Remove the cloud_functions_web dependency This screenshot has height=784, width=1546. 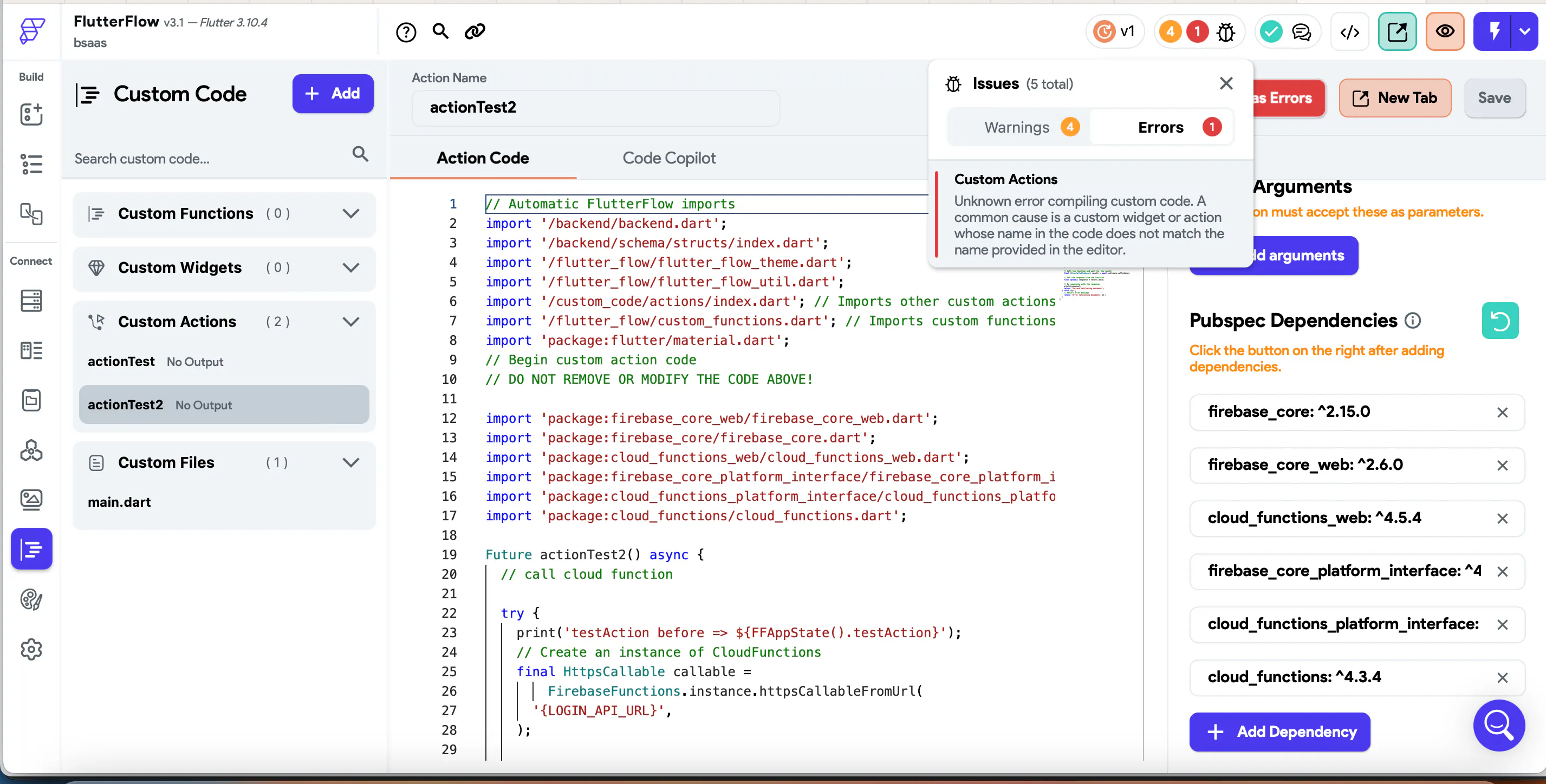1502,519
